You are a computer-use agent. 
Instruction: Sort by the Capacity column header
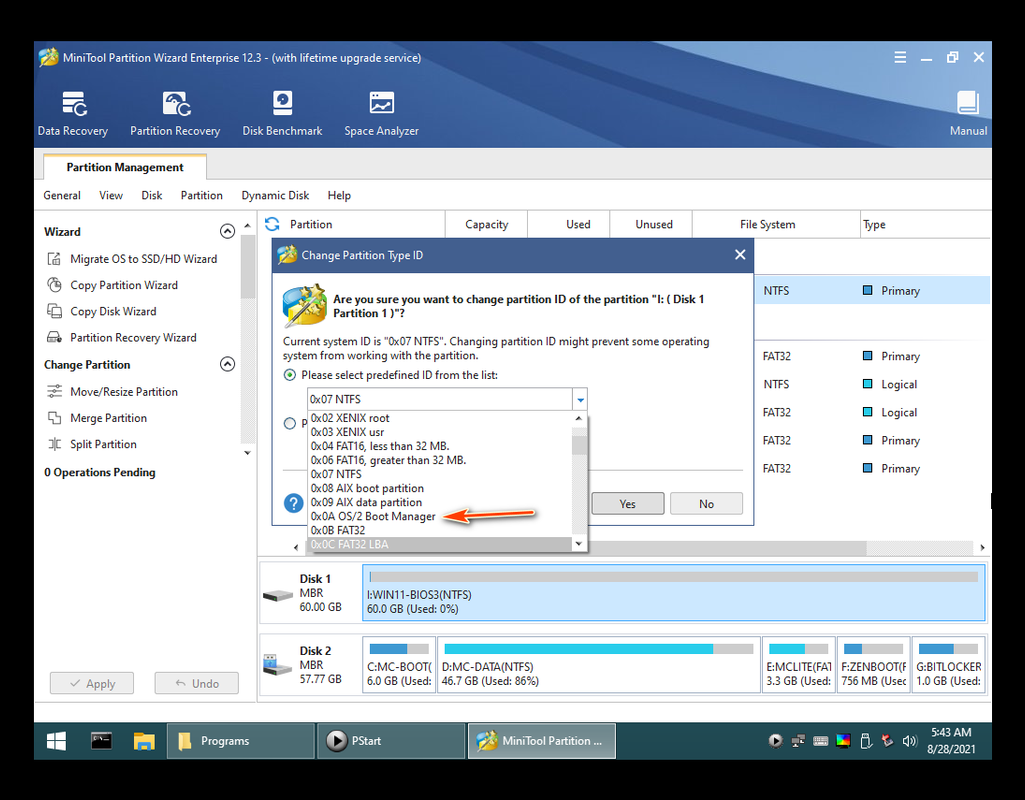click(486, 224)
